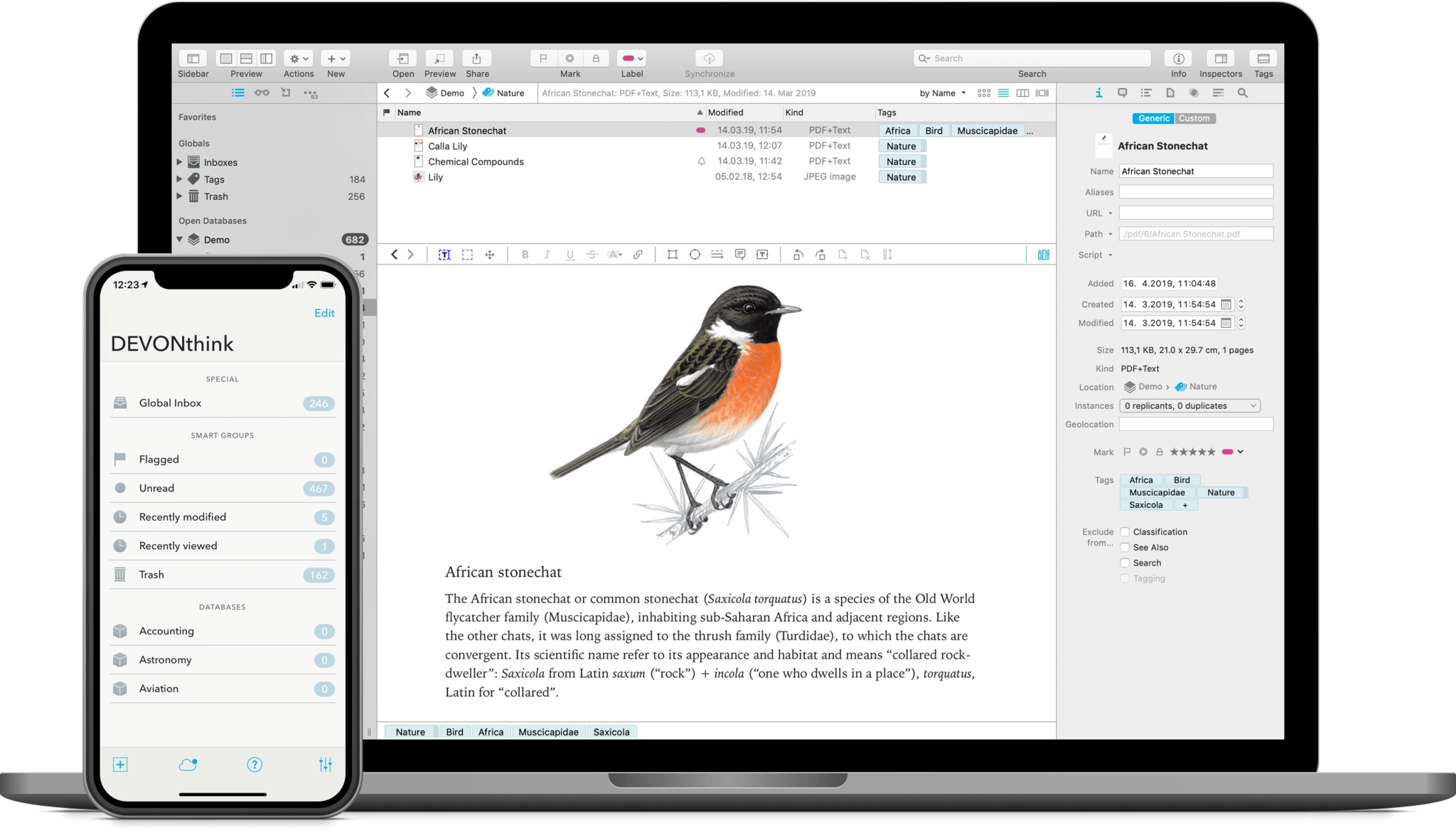Add a note annotation in PDF toolbar
Image resolution: width=1456 pixels, height=833 pixels.
pyautogui.click(x=740, y=255)
